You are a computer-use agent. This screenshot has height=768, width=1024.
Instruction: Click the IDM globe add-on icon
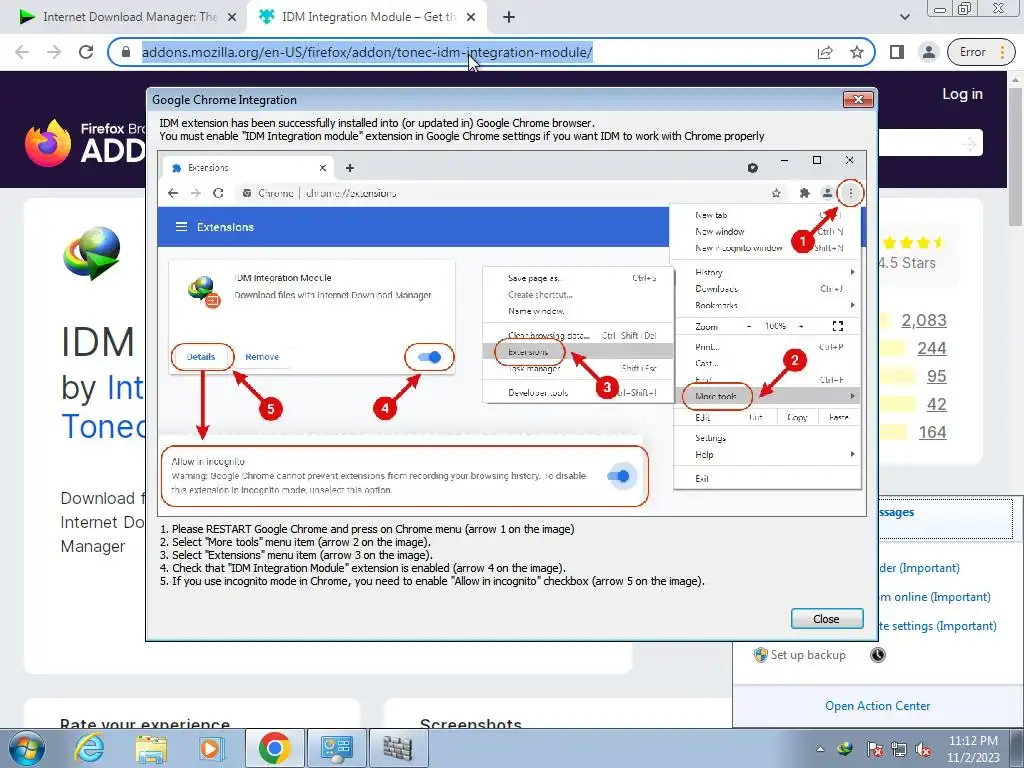[91, 253]
